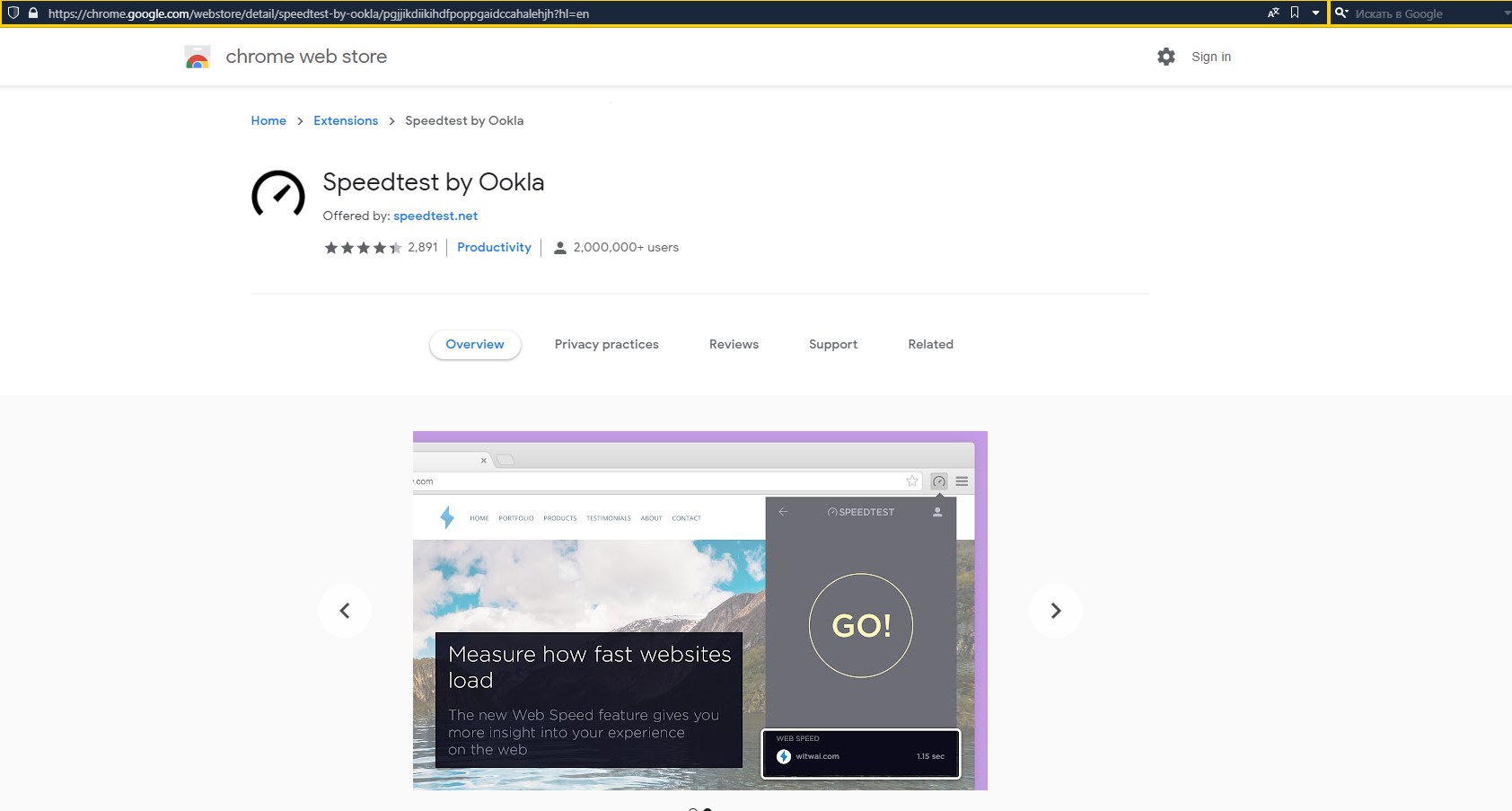The image size is (1512, 811).
Task: Click the Sign in link
Action: 1211,57
